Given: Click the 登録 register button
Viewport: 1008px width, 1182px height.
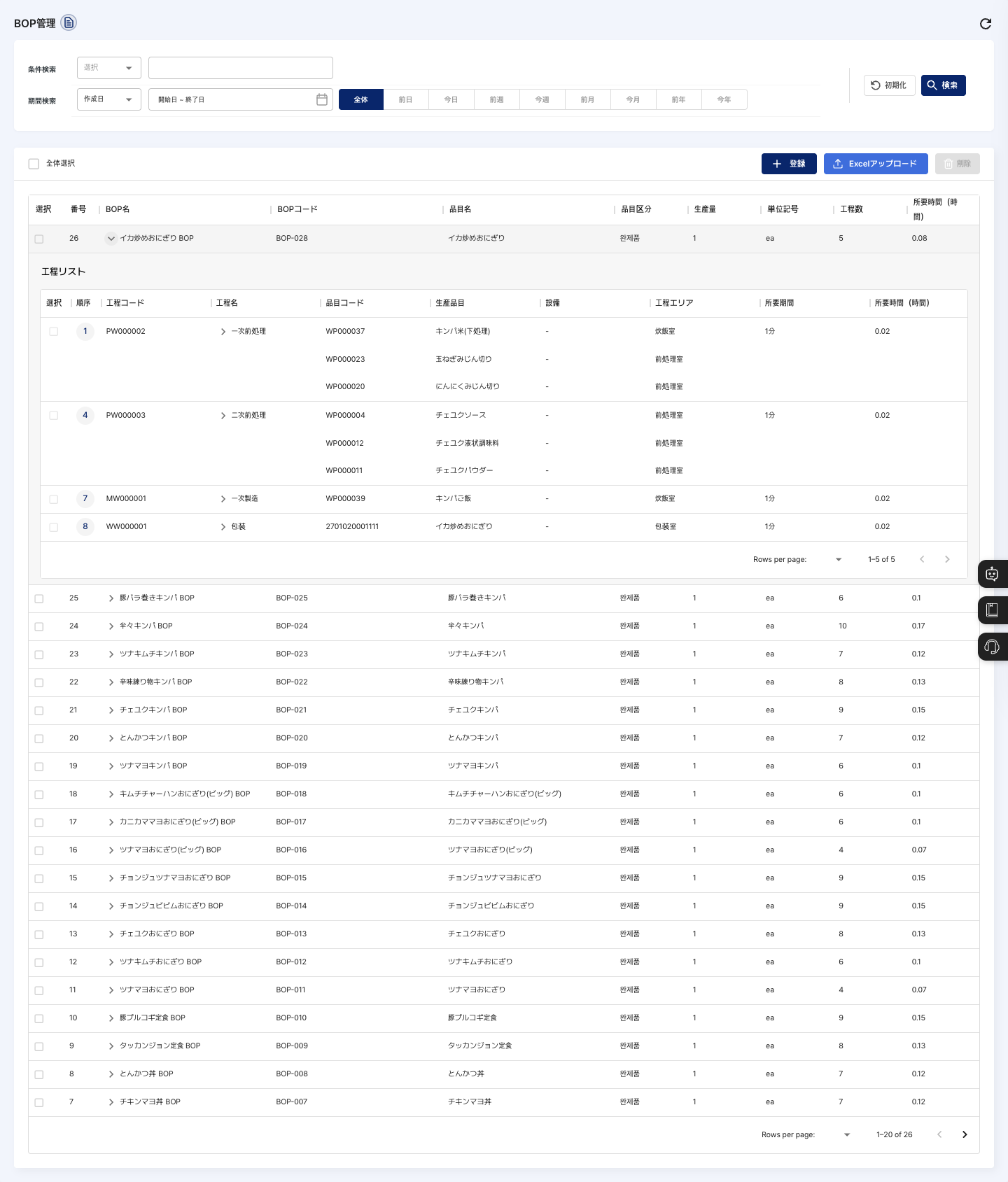Looking at the screenshot, I should pyautogui.click(x=789, y=164).
